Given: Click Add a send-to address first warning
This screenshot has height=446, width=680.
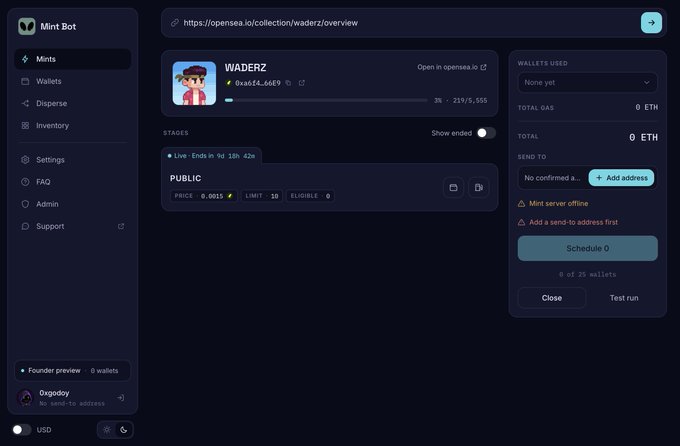Looking at the screenshot, I should coord(568,222).
